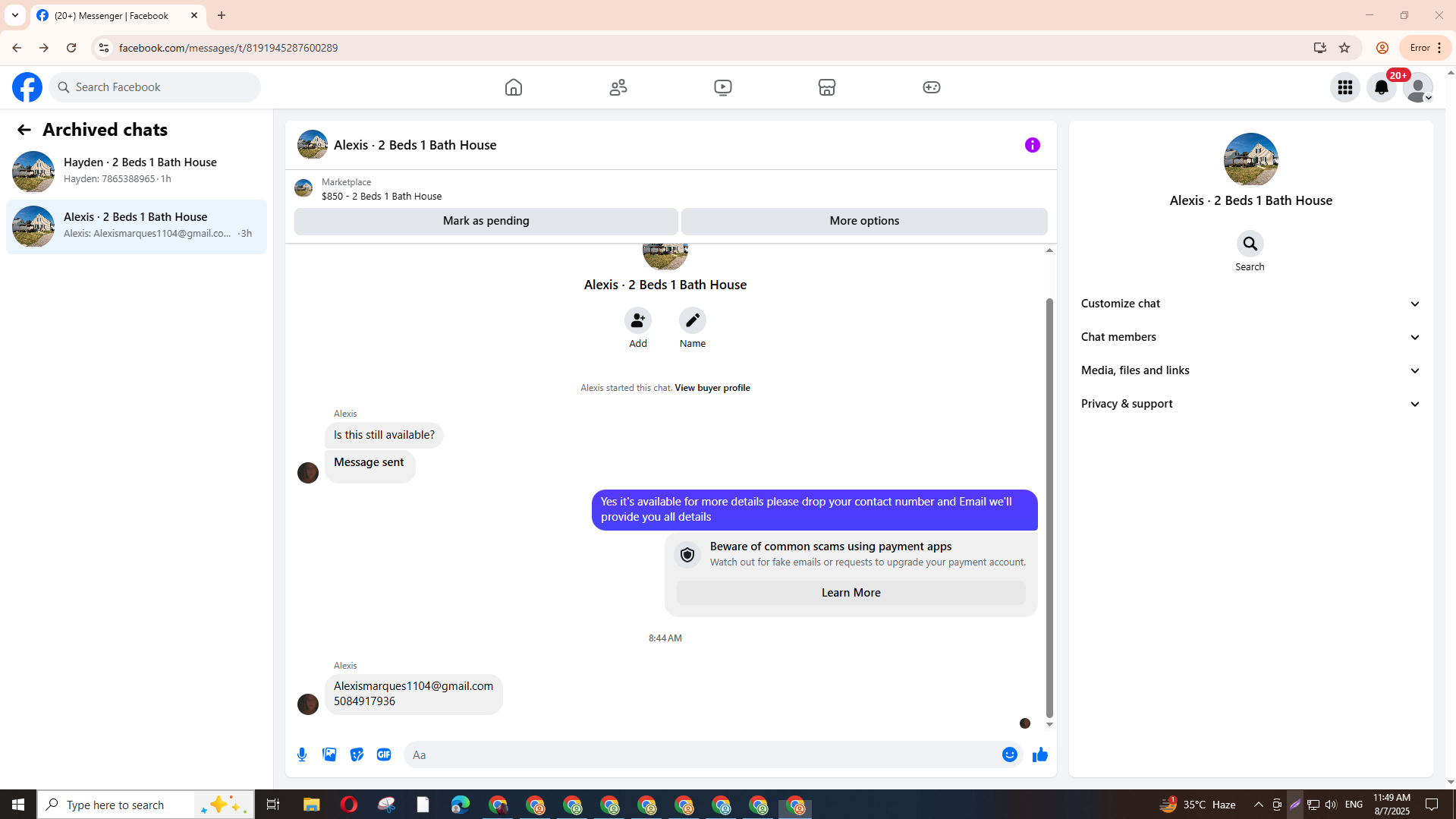The height and width of the screenshot is (819, 1456).
Task: Reload the page with the refresh icon
Action: click(71, 48)
